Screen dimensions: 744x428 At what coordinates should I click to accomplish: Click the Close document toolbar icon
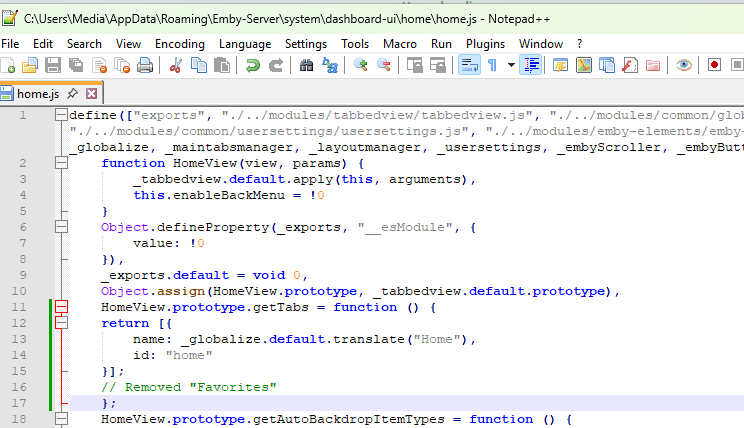(99, 65)
